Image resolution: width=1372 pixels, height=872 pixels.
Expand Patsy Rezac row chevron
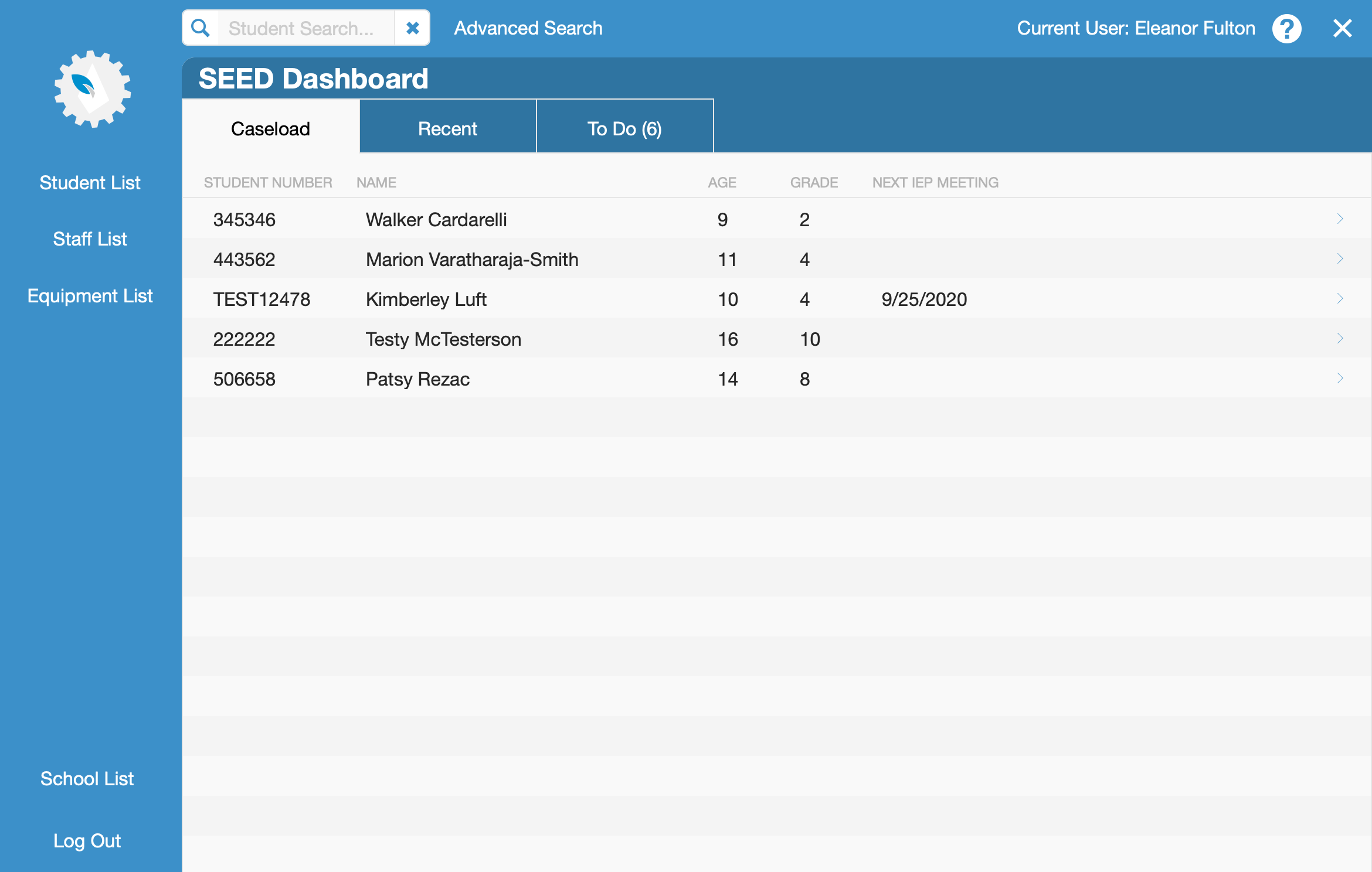pyautogui.click(x=1340, y=378)
